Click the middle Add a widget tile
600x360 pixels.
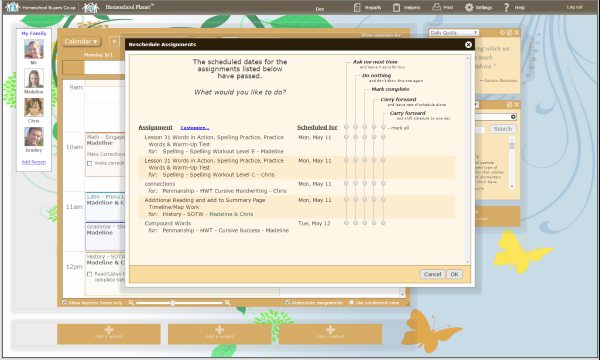pos(220,334)
